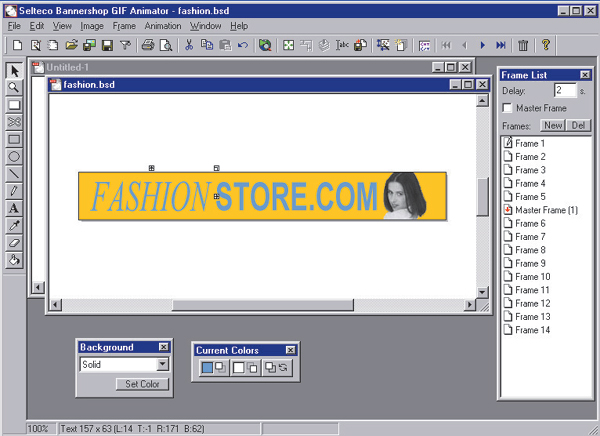The image size is (600, 436).
Task: Copy the selection with the toolbar icon
Action: (207, 45)
